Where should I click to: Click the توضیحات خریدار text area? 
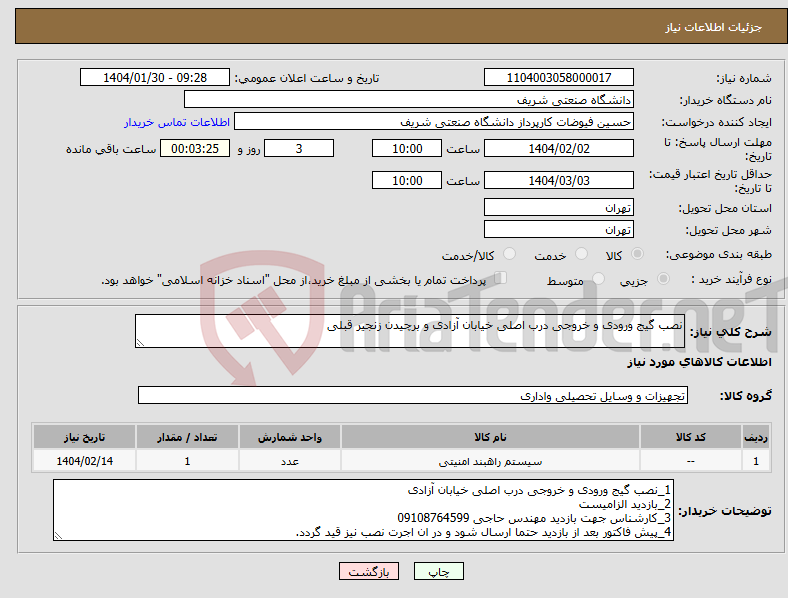(x=363, y=510)
